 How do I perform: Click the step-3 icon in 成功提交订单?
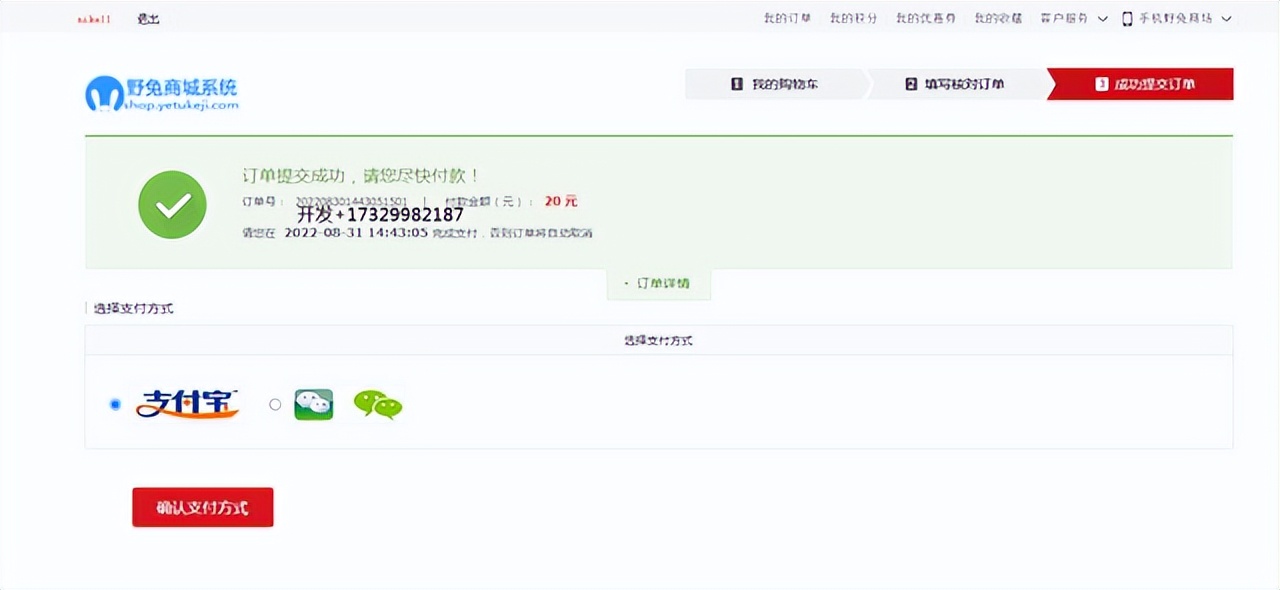[1104, 84]
